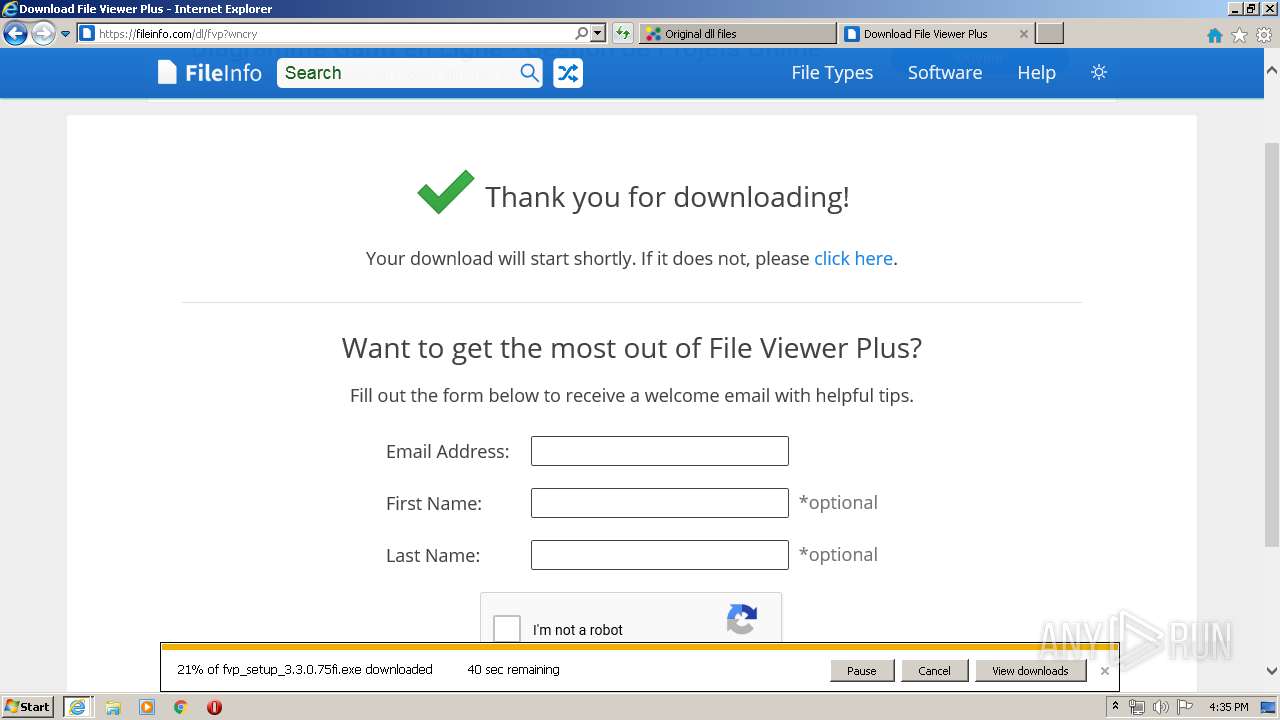Click the green checkmark icon
Viewport: 1280px width, 720px height.
(x=446, y=192)
